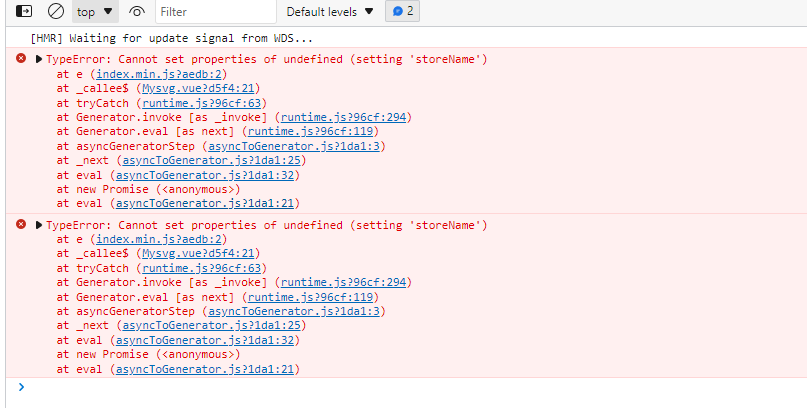Viewport: 807px width, 408px height.
Task: Open index.min.js?aedb:2 link in first error
Action: (x=159, y=74)
